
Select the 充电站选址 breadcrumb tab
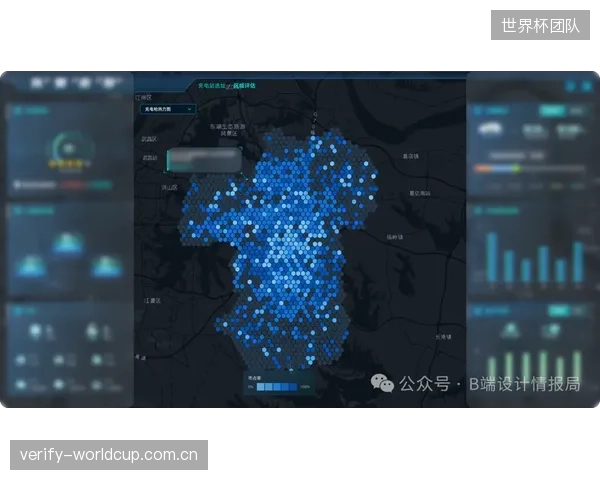tap(211, 86)
